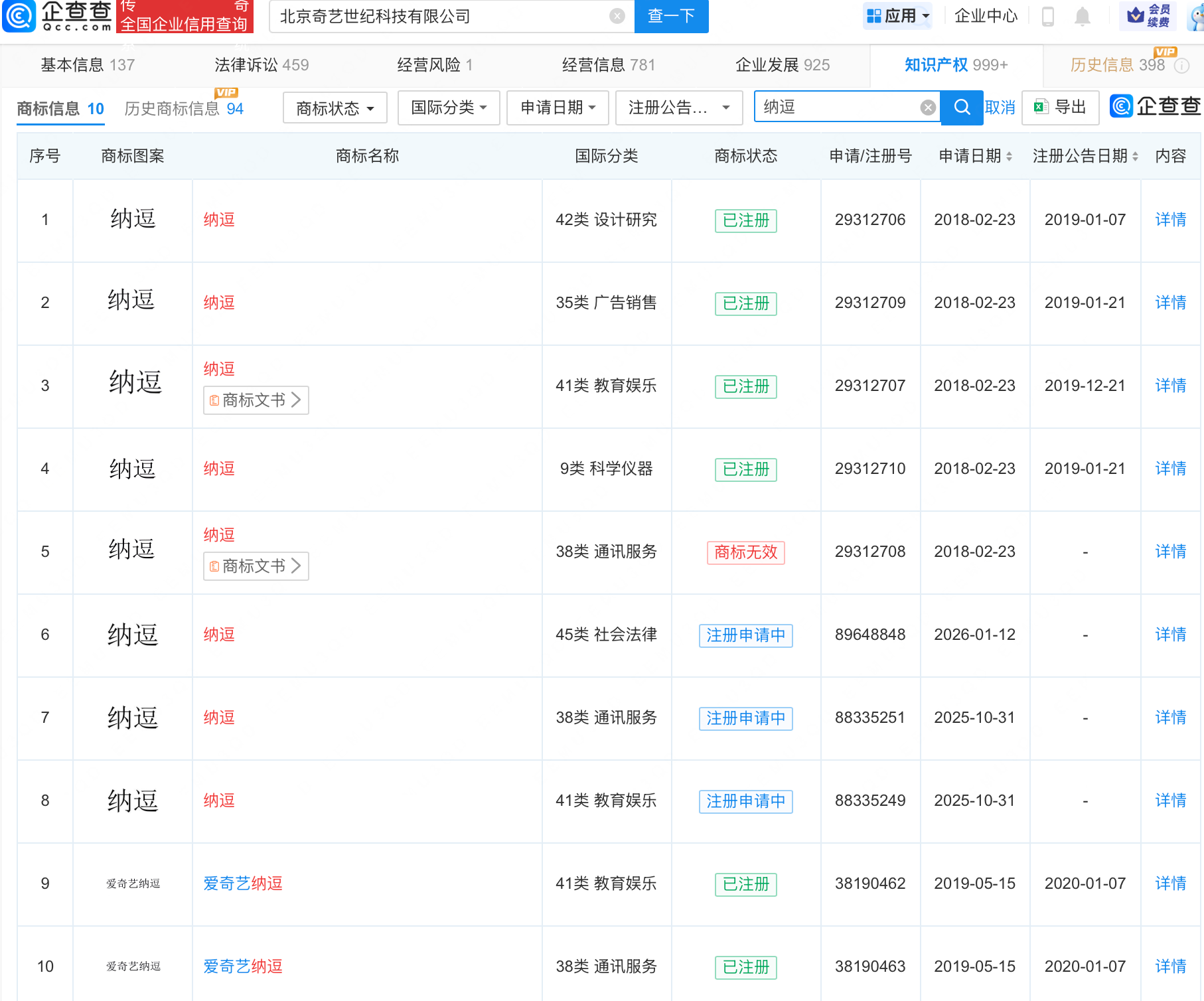This screenshot has width=1204, height=1001.
Task: Clear the company name search box
Action: click(617, 17)
